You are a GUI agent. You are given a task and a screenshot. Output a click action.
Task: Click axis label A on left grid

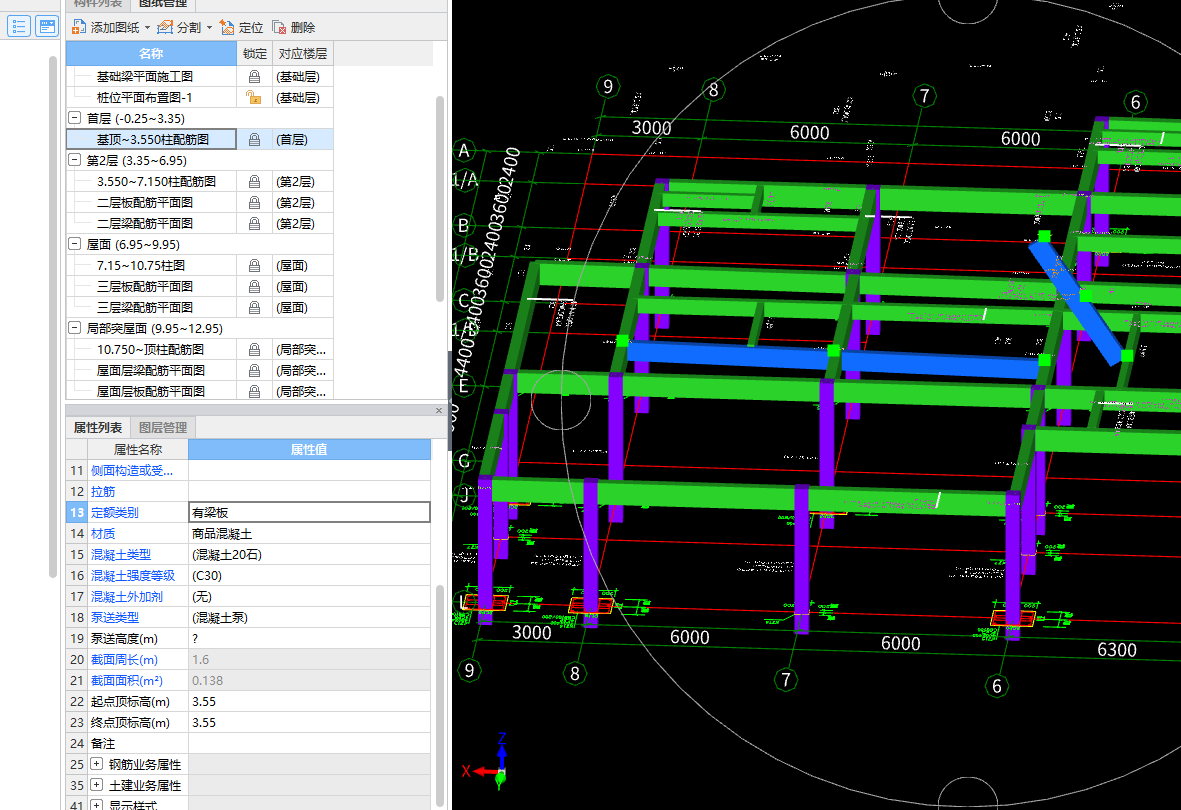tap(464, 151)
